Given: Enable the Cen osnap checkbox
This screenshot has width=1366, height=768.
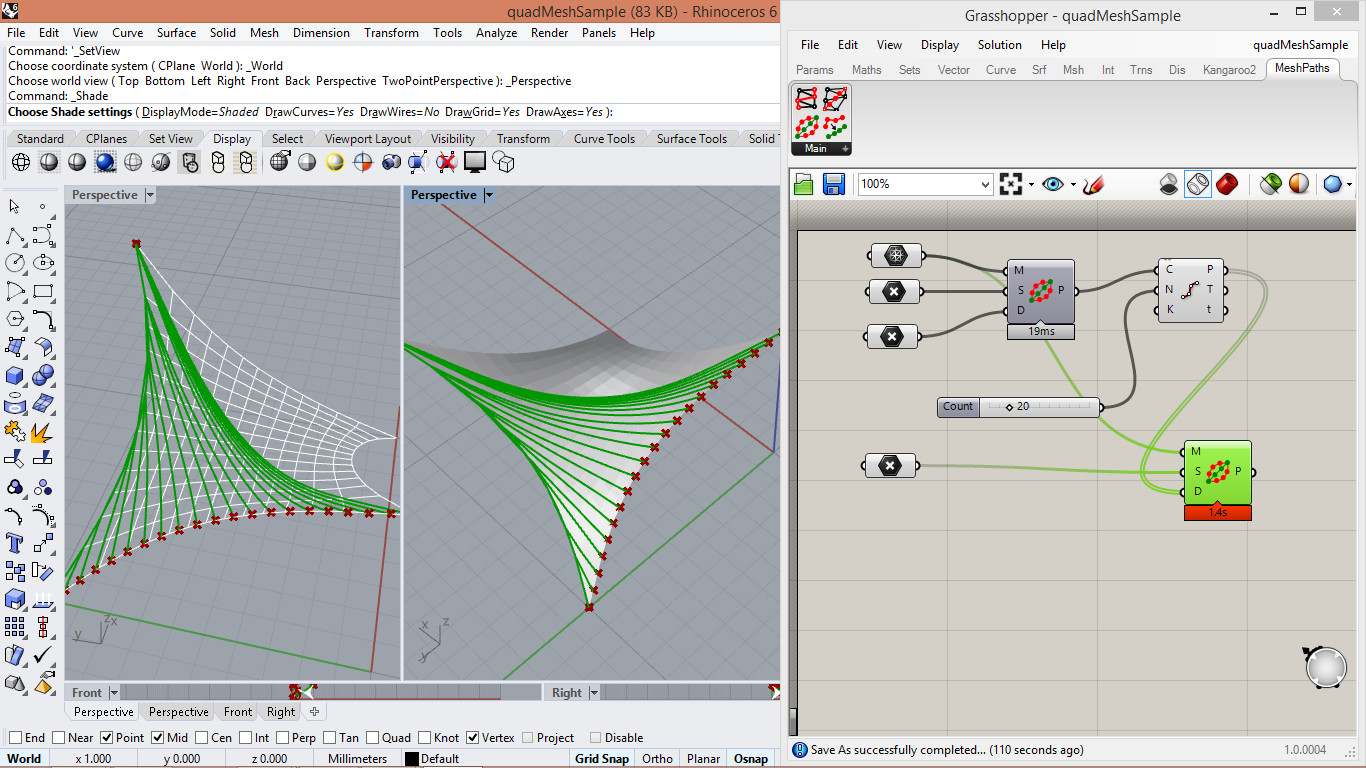Looking at the screenshot, I should click(201, 738).
